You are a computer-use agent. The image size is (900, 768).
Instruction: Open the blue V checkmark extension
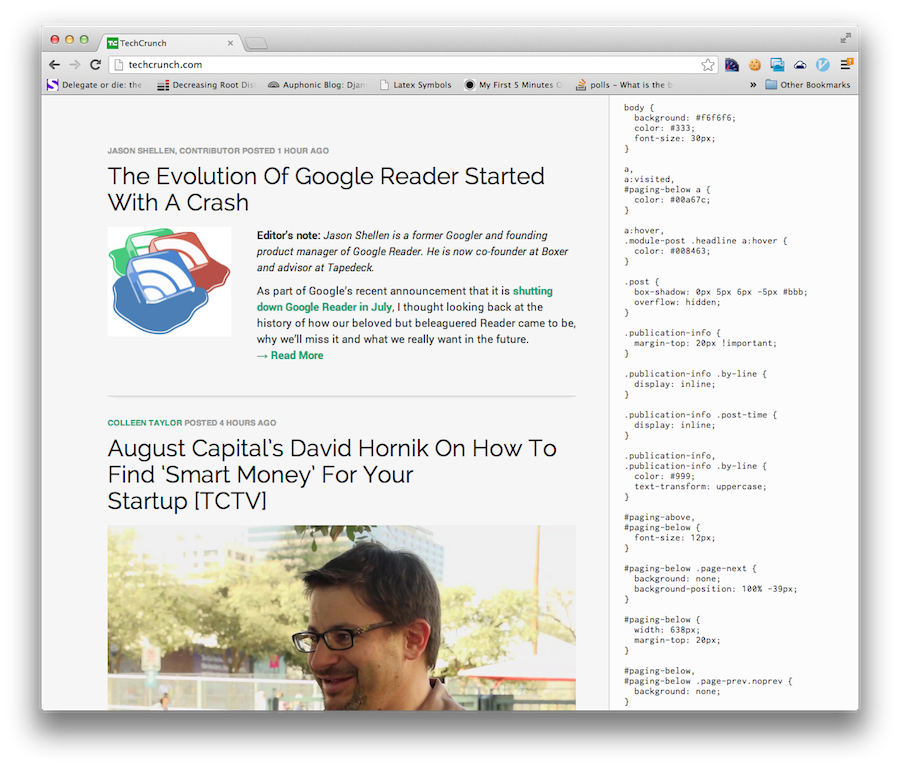click(823, 65)
